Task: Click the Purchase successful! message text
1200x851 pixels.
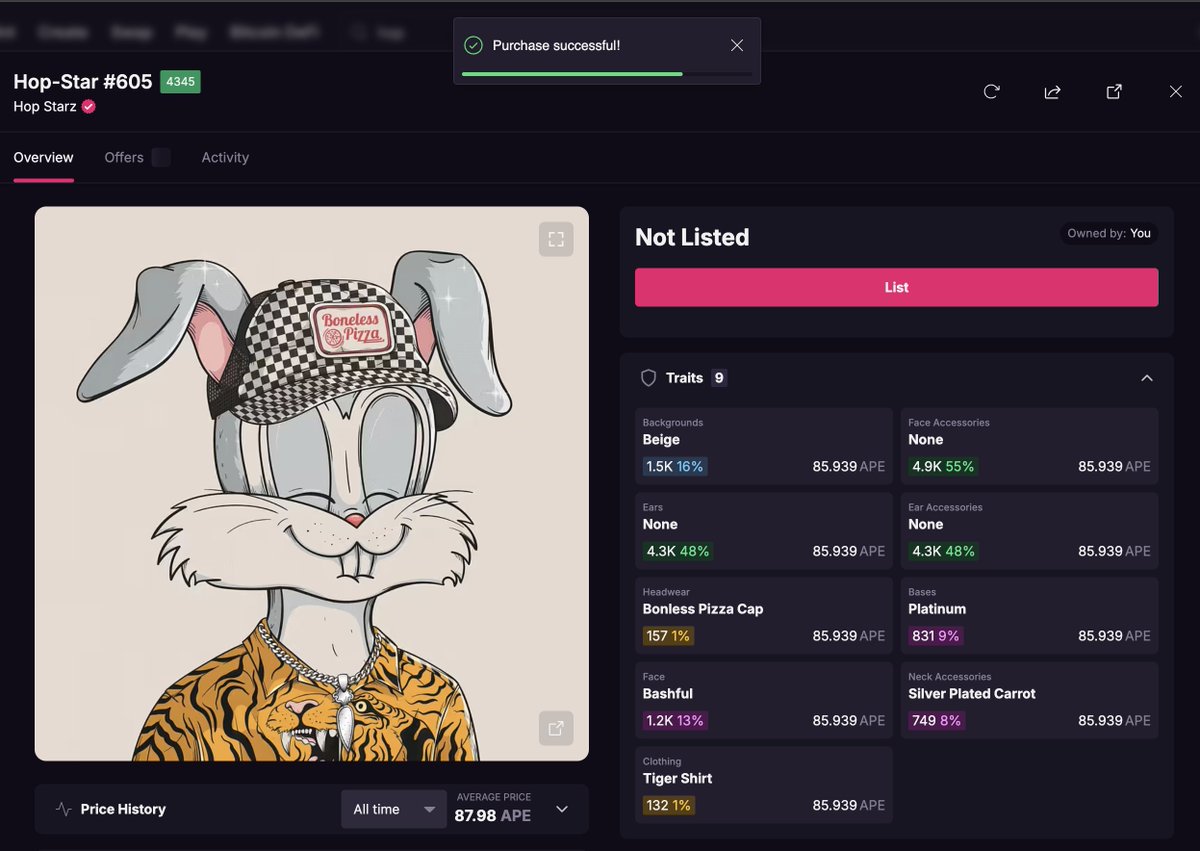Action: [556, 45]
